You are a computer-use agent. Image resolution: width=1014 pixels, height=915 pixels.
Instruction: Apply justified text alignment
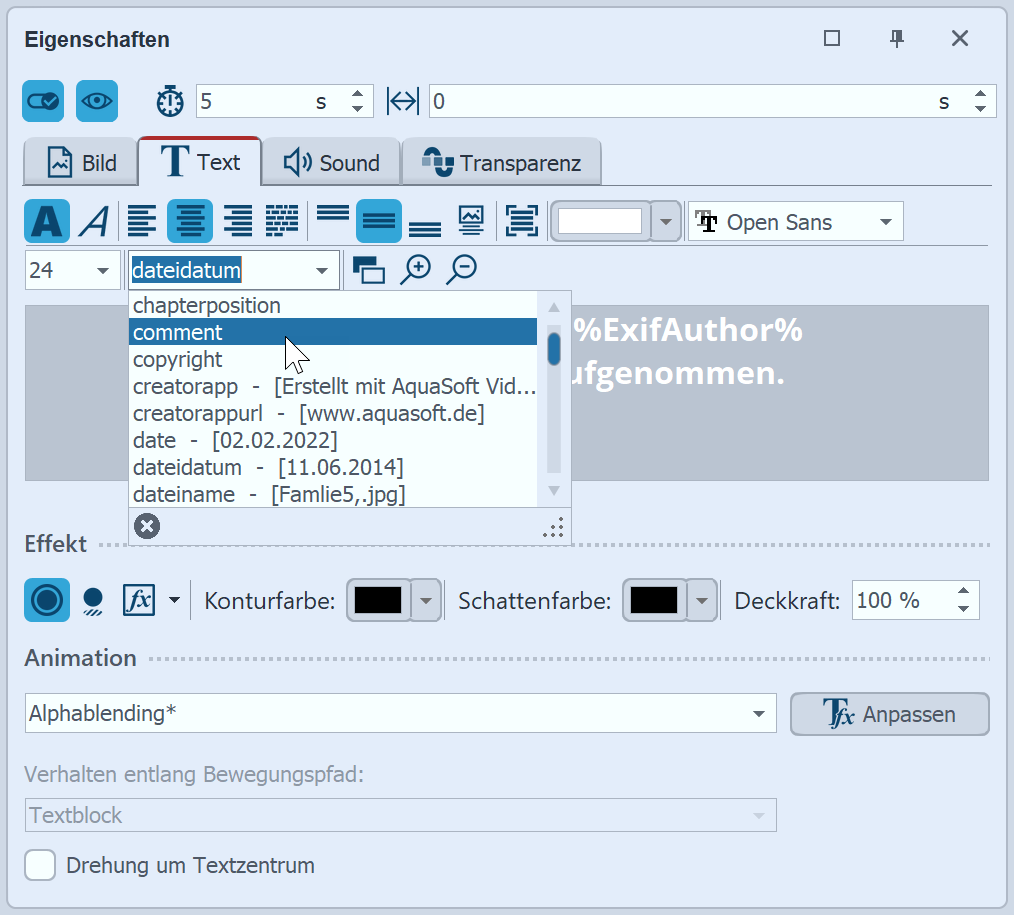pyautogui.click(x=282, y=221)
